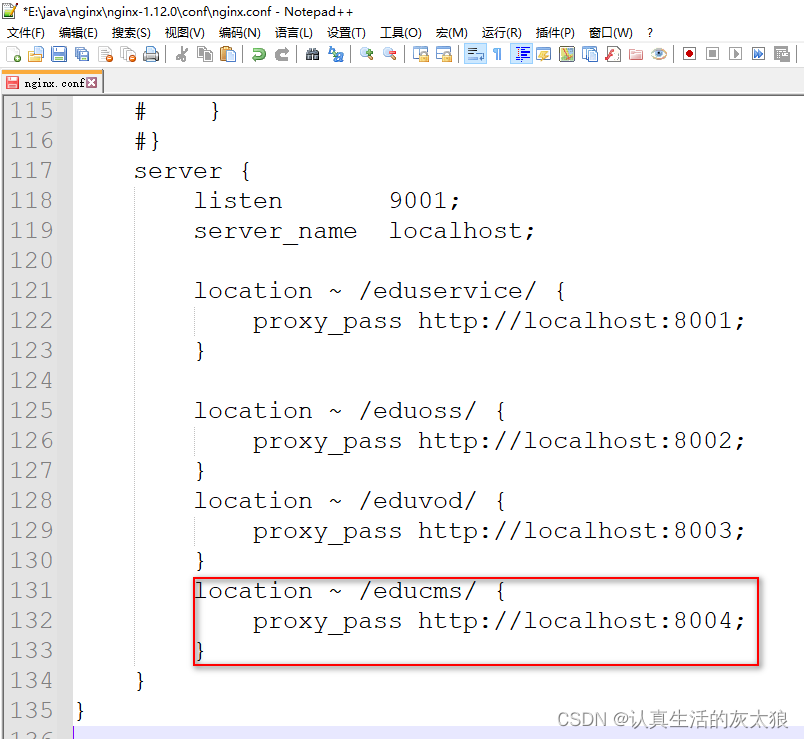Click '/eduvod/' on line 128
Screen dimensions: 804x739
pos(418,501)
